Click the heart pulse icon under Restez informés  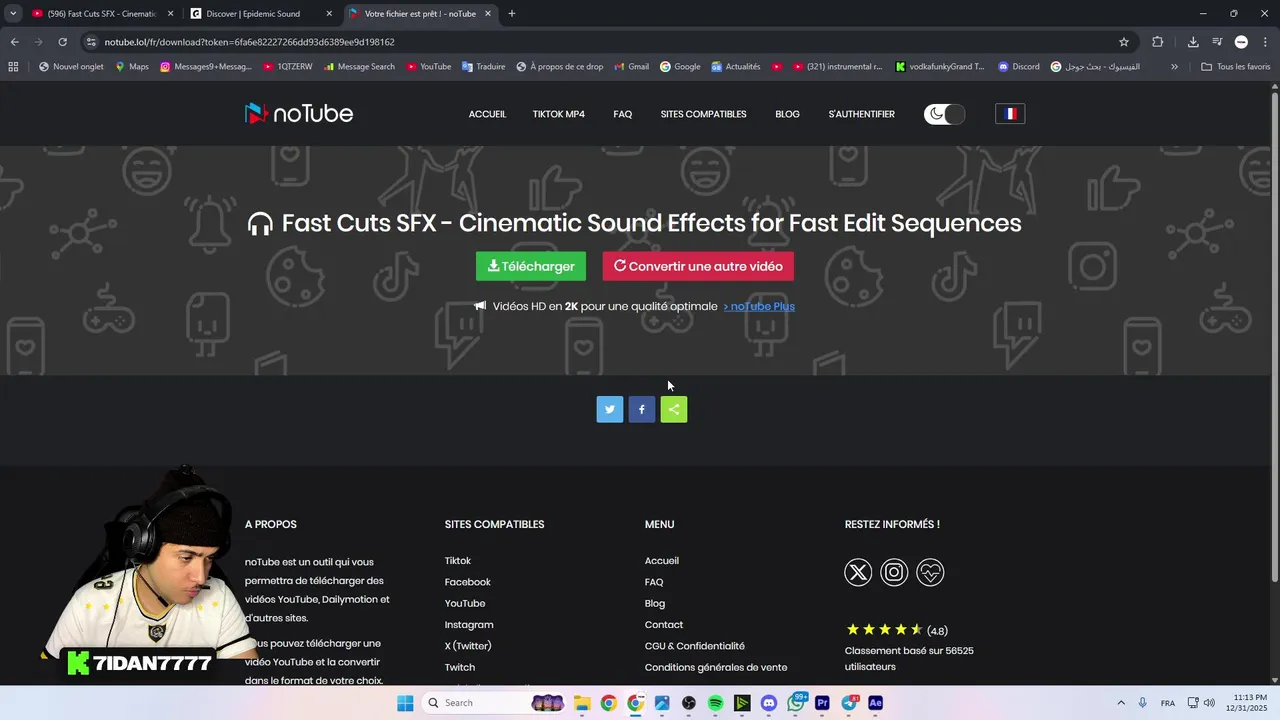[930, 572]
